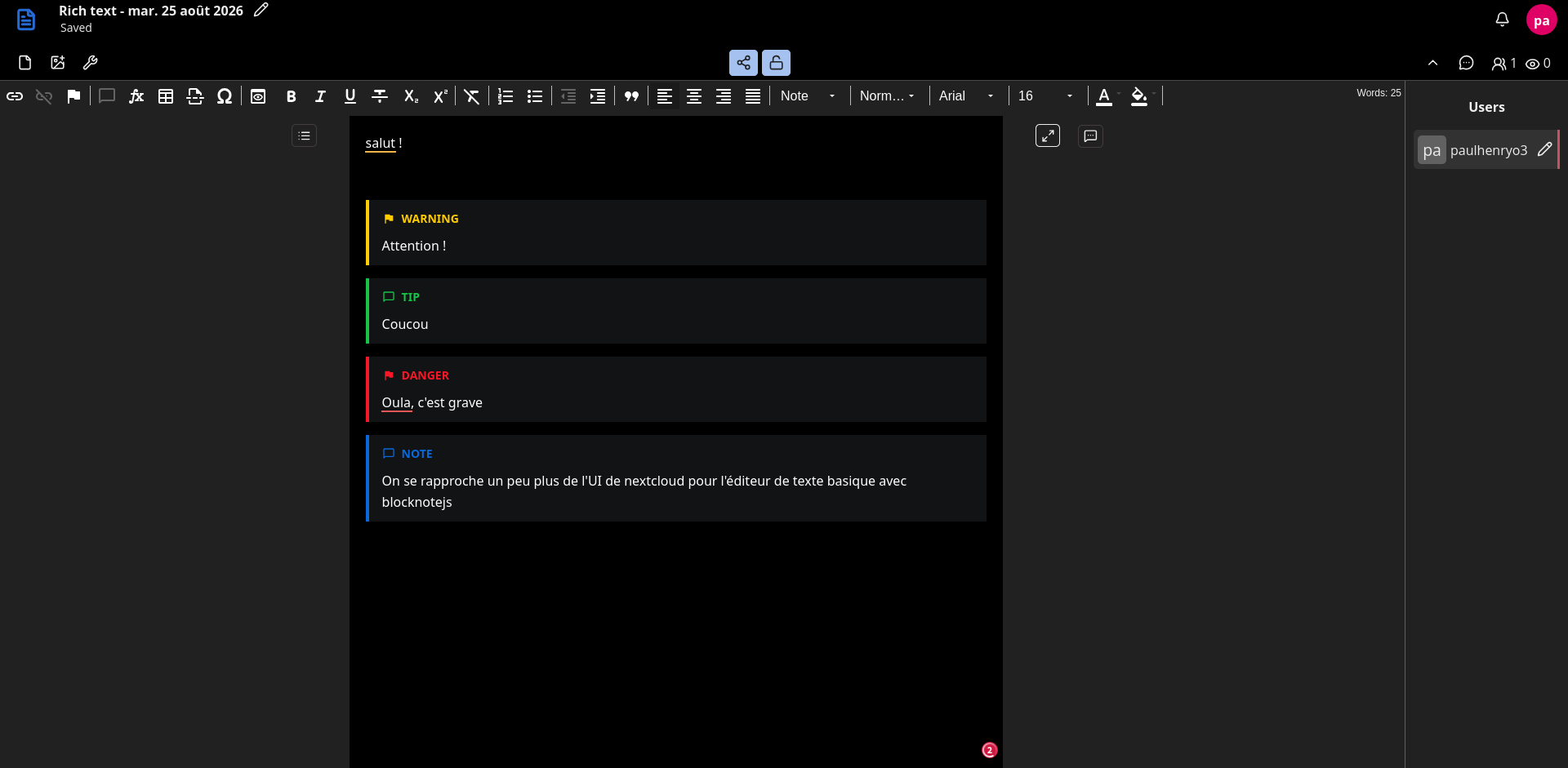The width and height of the screenshot is (1568, 768).
Task: Open the Note styles dropdown
Action: click(x=808, y=96)
